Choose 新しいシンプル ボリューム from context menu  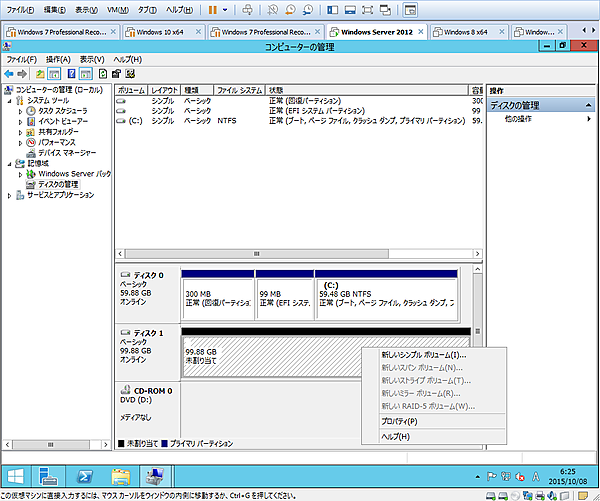[423, 355]
